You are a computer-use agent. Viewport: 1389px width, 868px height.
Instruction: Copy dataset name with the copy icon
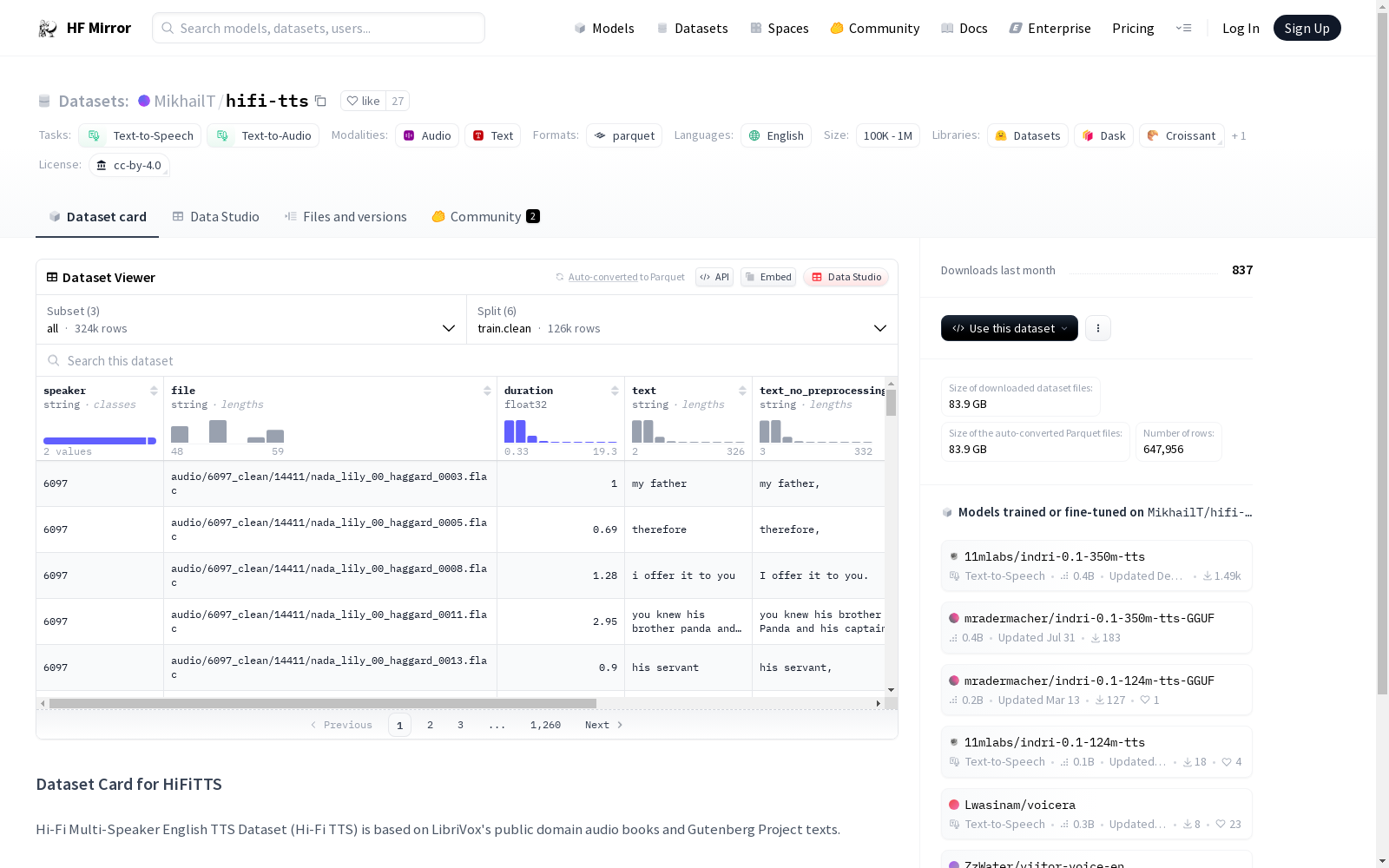click(x=320, y=102)
